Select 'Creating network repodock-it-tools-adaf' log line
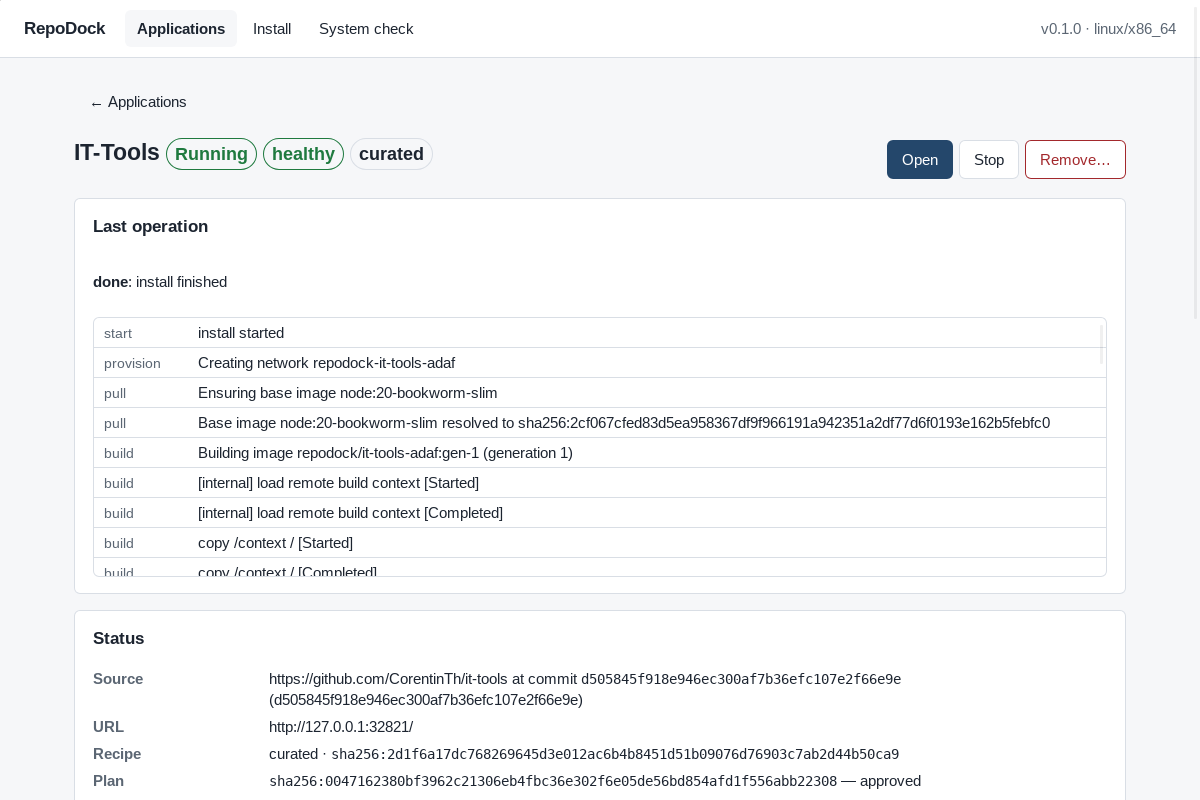 [x=600, y=363]
